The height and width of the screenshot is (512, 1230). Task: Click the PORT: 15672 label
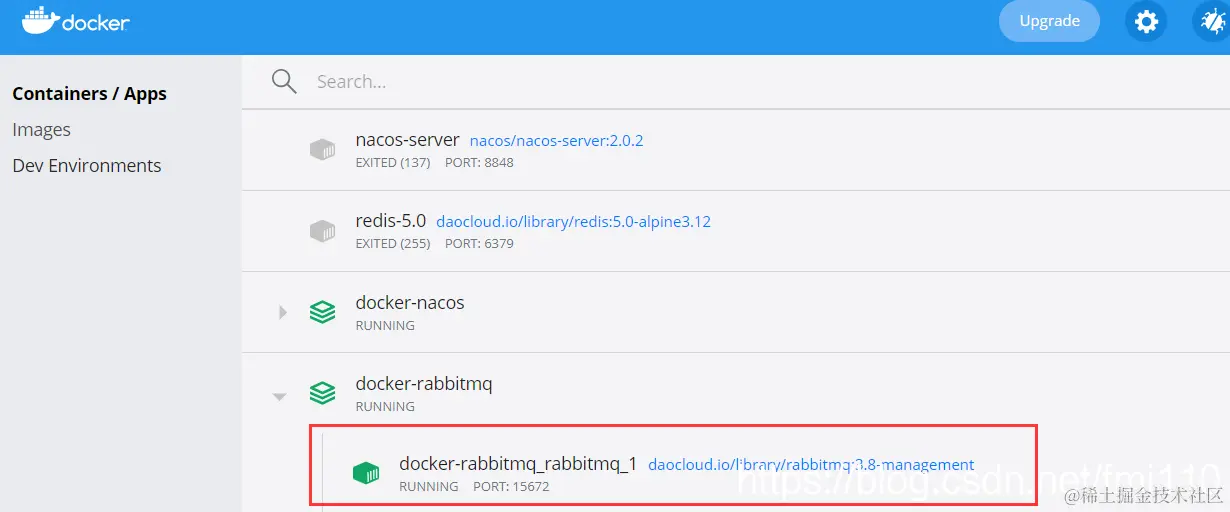pyautogui.click(x=511, y=487)
